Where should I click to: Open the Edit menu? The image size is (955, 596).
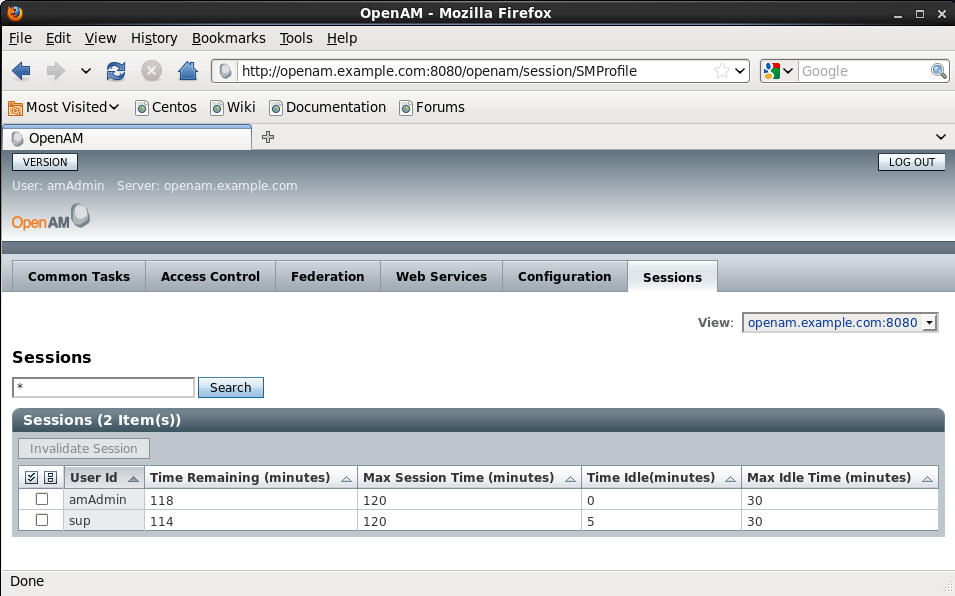click(x=58, y=38)
